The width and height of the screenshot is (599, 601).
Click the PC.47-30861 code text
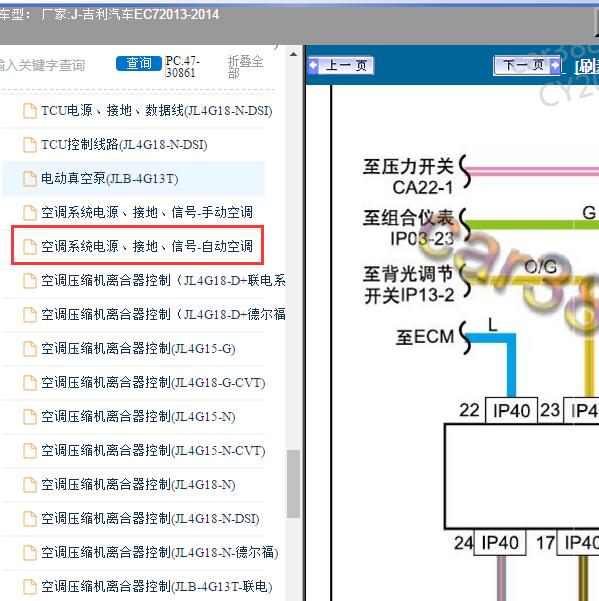click(x=182, y=66)
